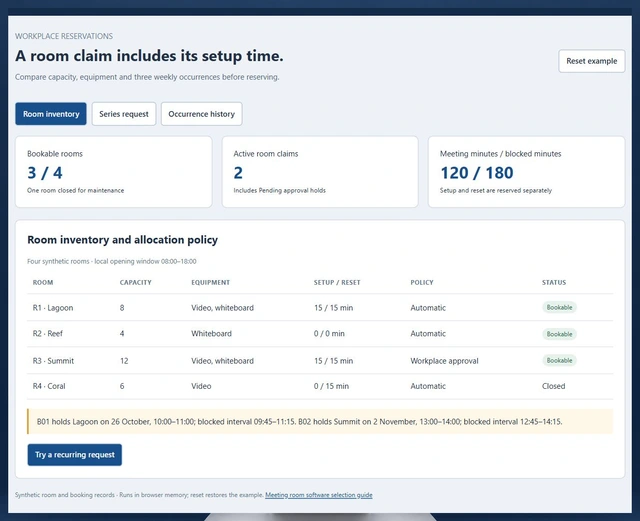This screenshot has height=521, width=640.
Task: Click the Bookable badge for Reef
Action: click(559, 334)
